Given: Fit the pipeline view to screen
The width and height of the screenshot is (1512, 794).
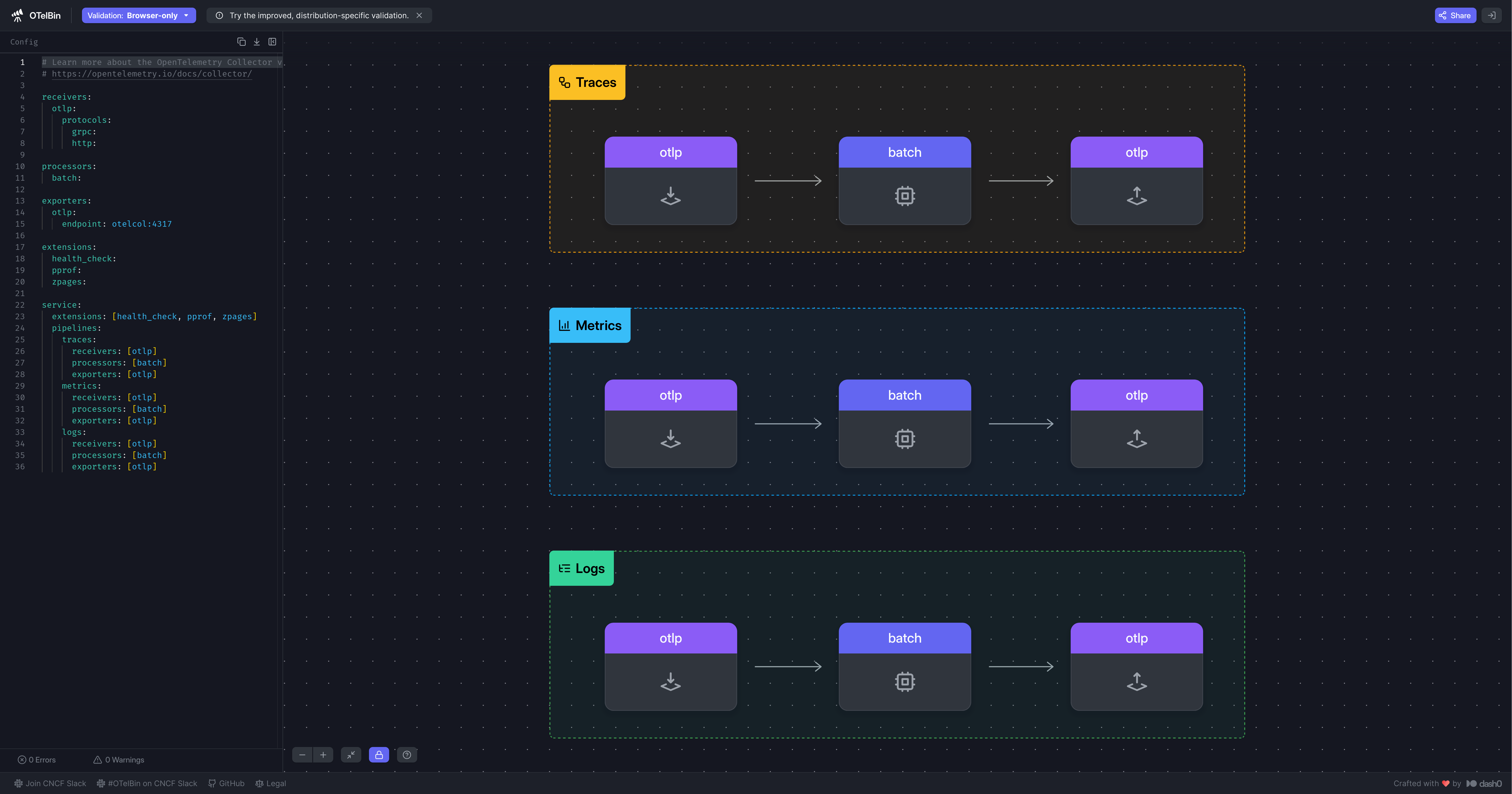Looking at the screenshot, I should click(x=351, y=755).
